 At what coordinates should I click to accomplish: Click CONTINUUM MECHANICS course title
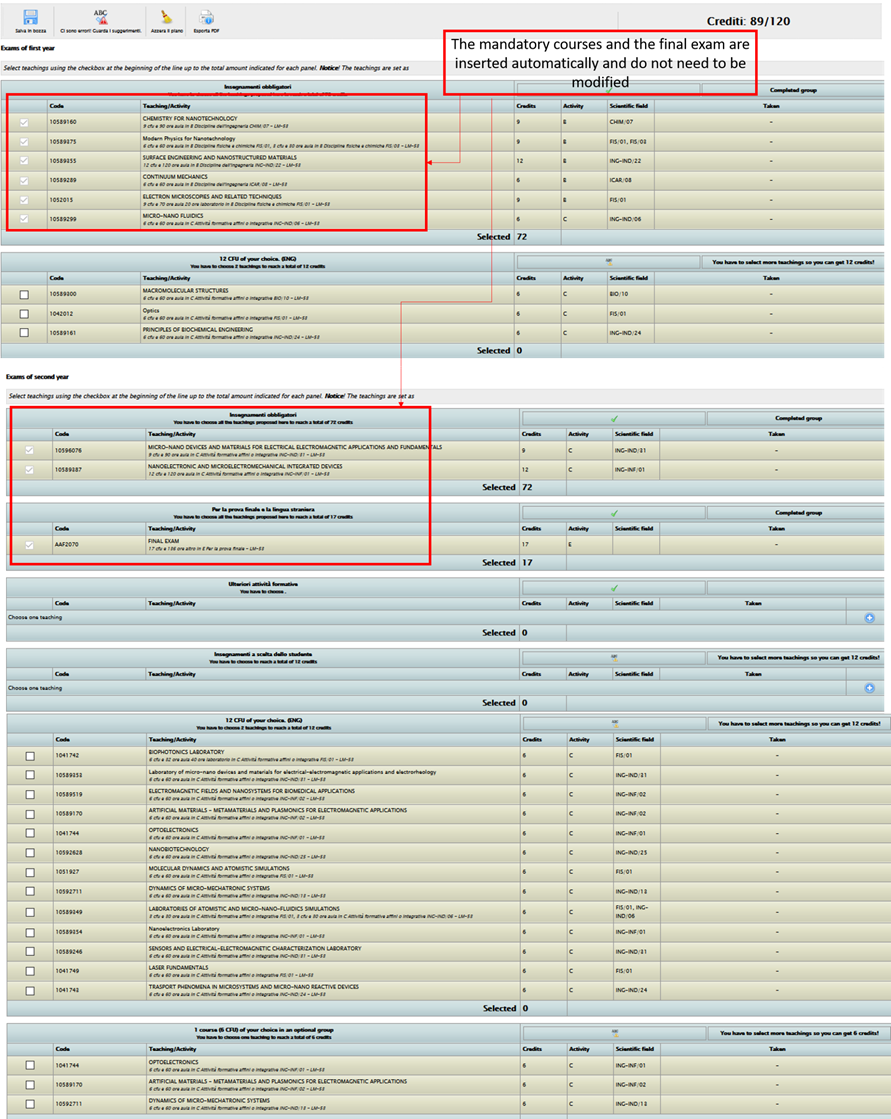click(x=175, y=177)
